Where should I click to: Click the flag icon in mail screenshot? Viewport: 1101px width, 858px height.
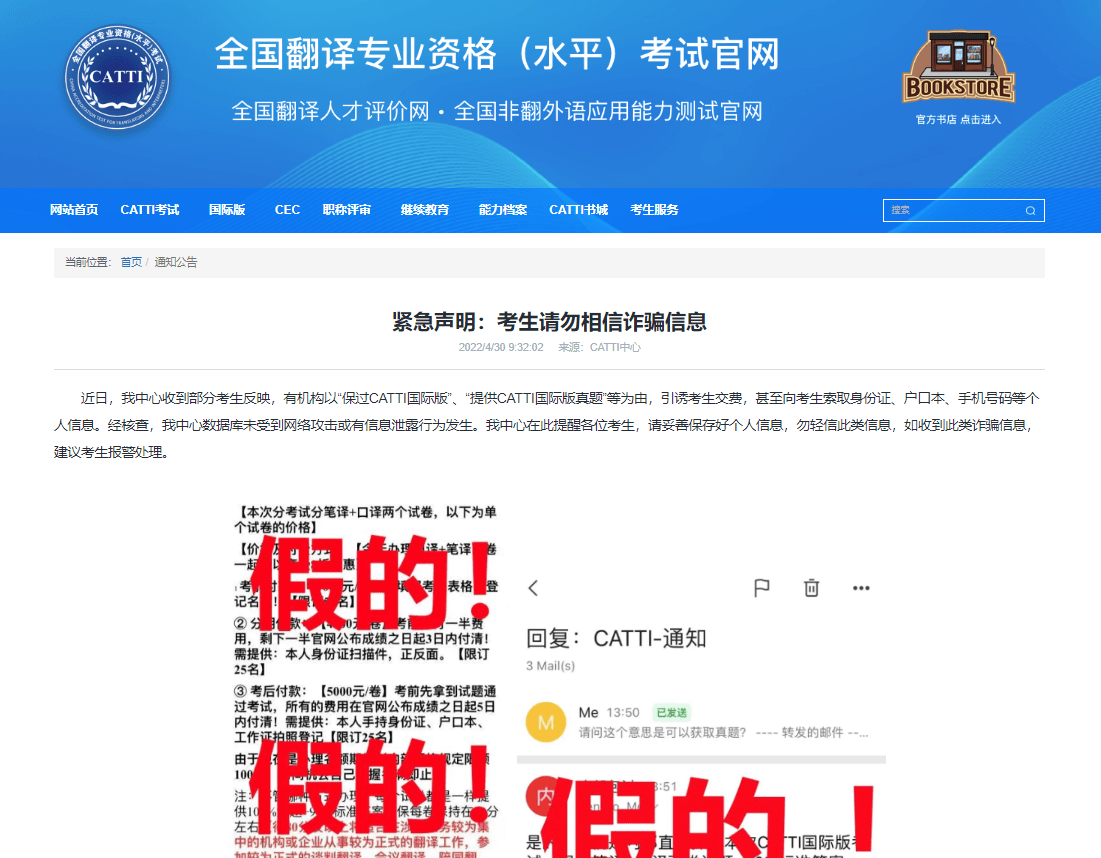[x=762, y=588]
